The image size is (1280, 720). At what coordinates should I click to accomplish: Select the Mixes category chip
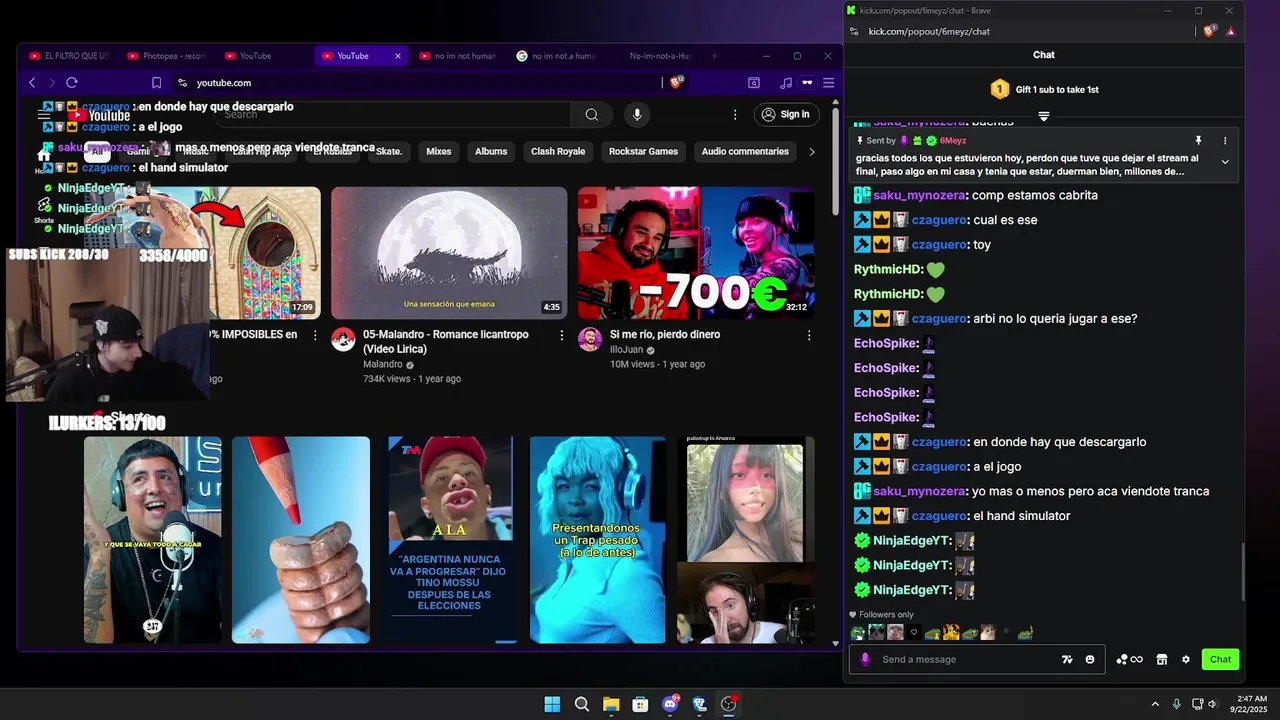click(x=439, y=152)
